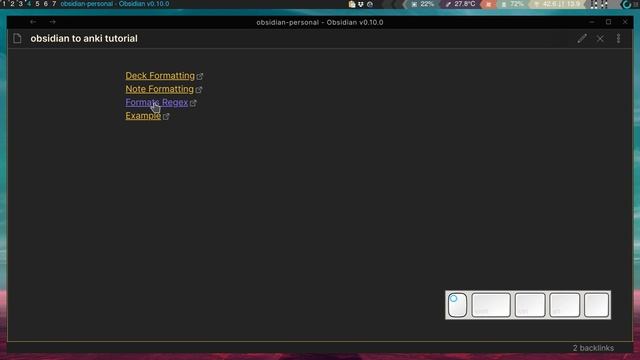Click the external-link icon after Note Formatting
The image size is (640, 360).
(199, 89)
